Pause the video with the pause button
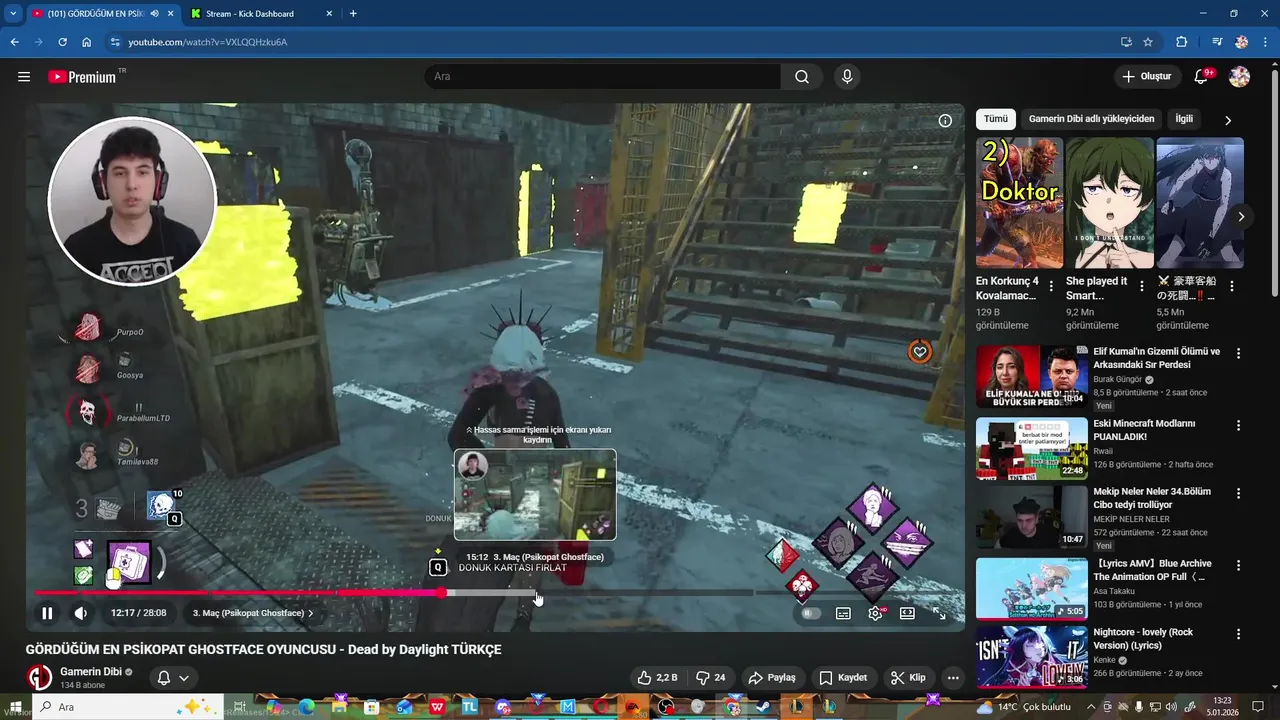1280x720 pixels. (x=47, y=613)
